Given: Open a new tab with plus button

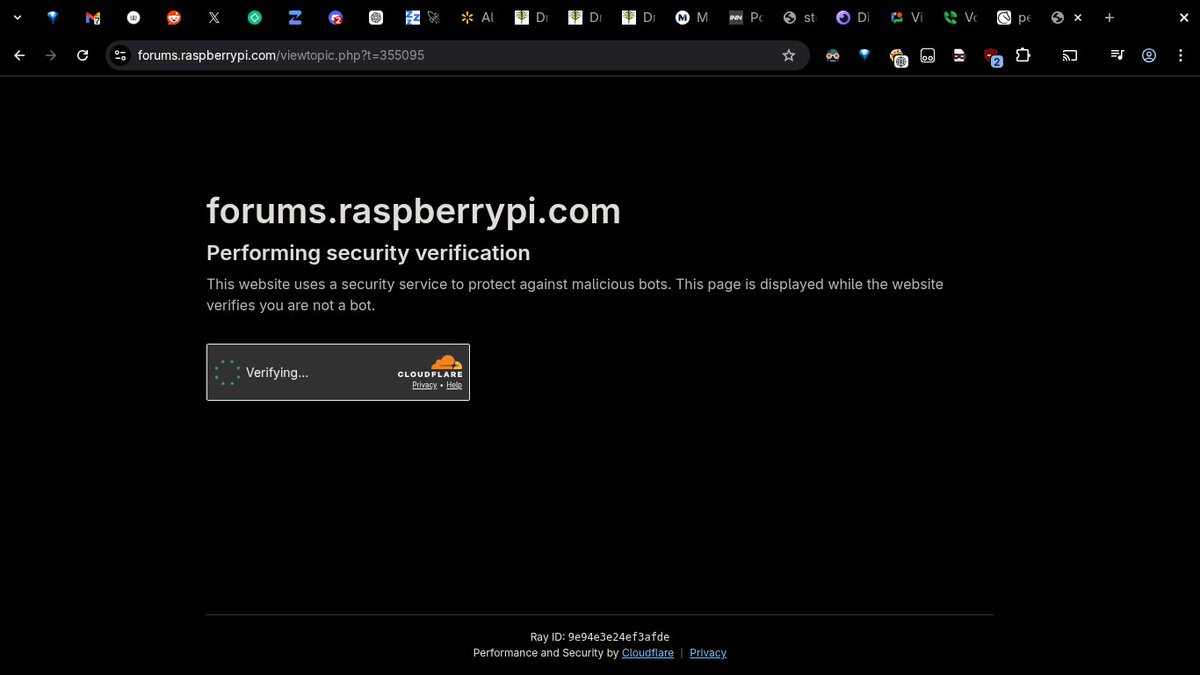Looking at the screenshot, I should 1109,18.
